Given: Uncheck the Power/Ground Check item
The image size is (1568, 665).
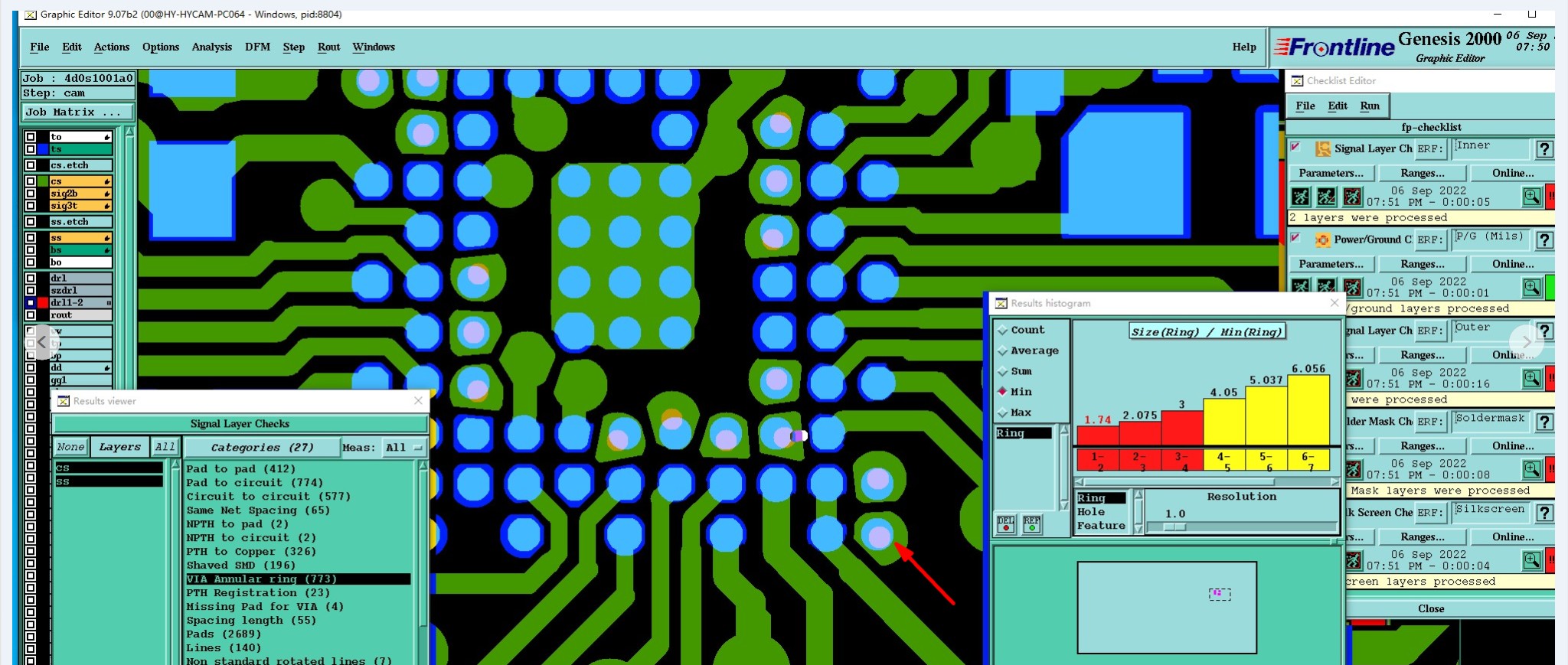Looking at the screenshot, I should click(x=1295, y=238).
